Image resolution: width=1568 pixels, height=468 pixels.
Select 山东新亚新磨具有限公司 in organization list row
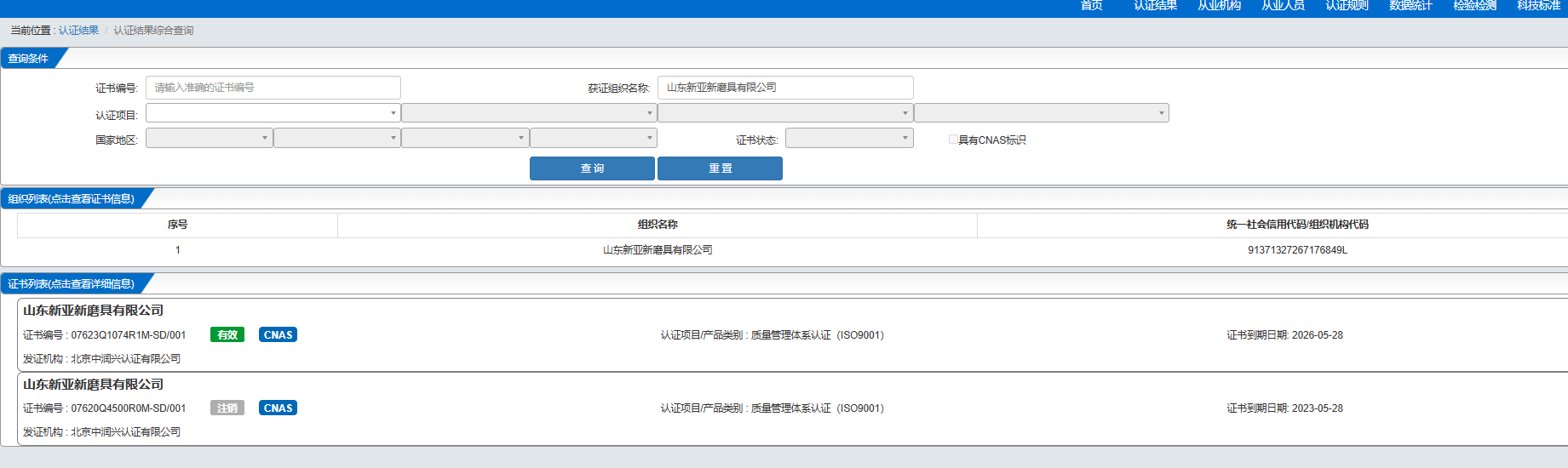tap(658, 250)
